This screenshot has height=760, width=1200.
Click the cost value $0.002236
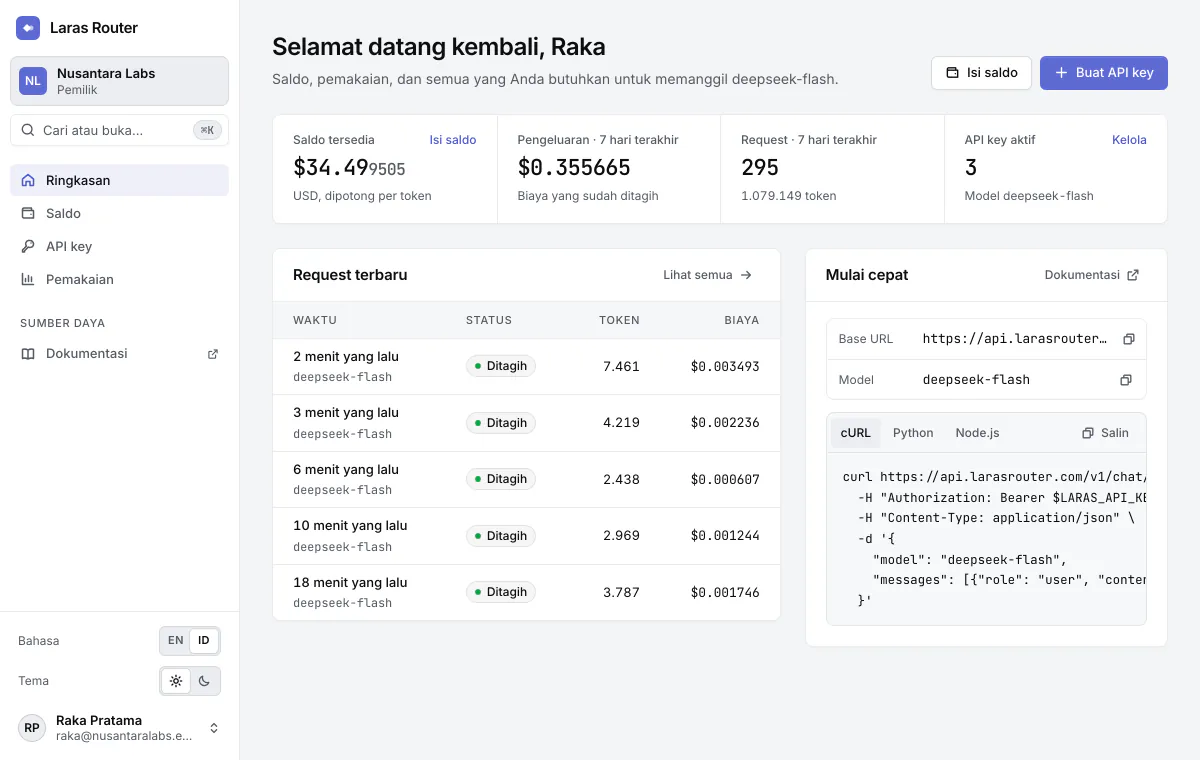click(725, 423)
